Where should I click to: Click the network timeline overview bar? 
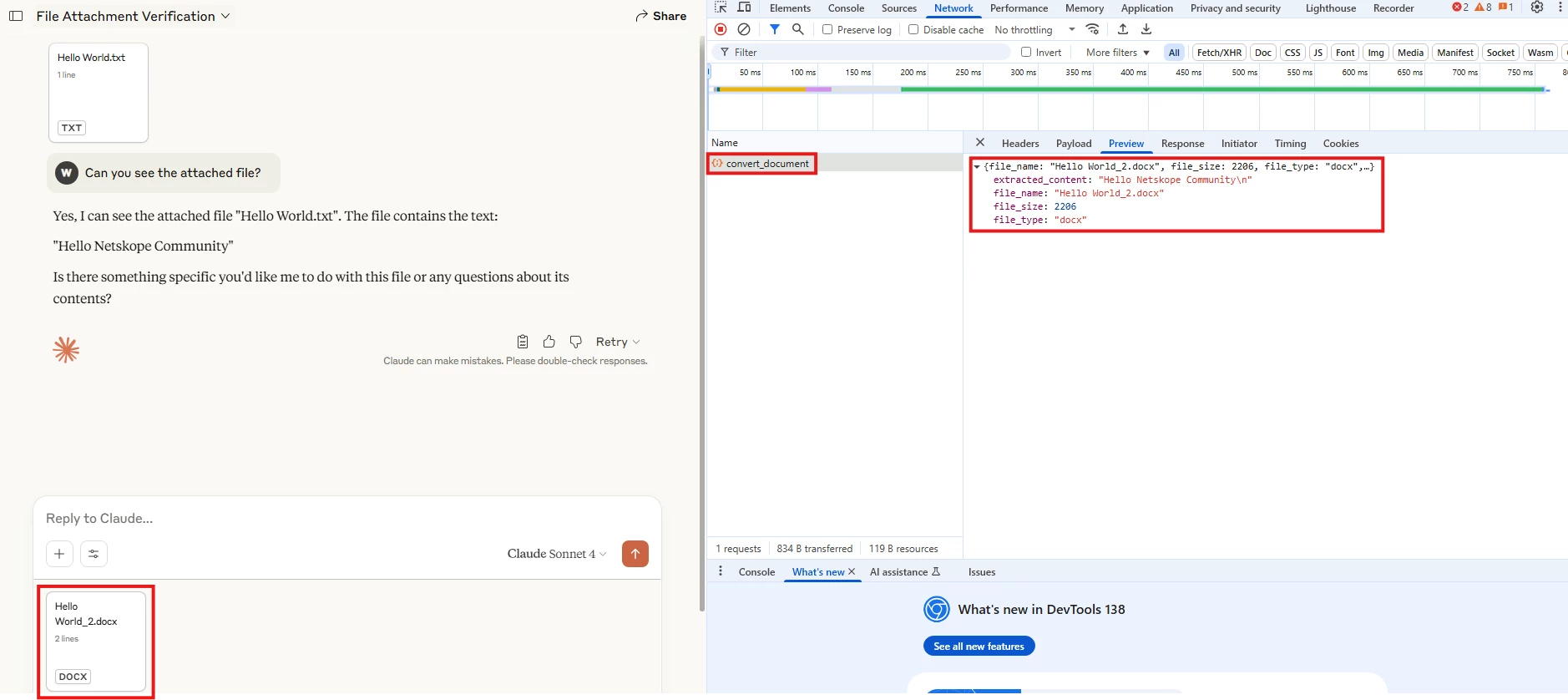1131,89
